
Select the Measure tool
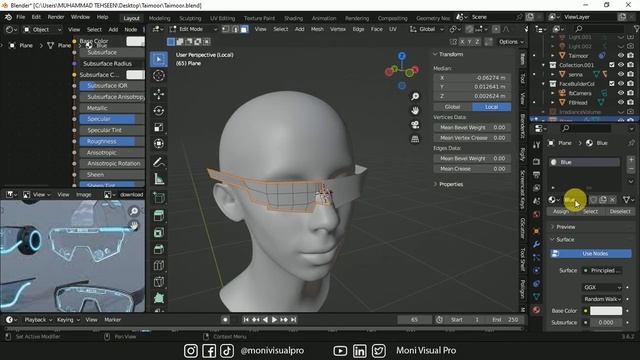159,179
